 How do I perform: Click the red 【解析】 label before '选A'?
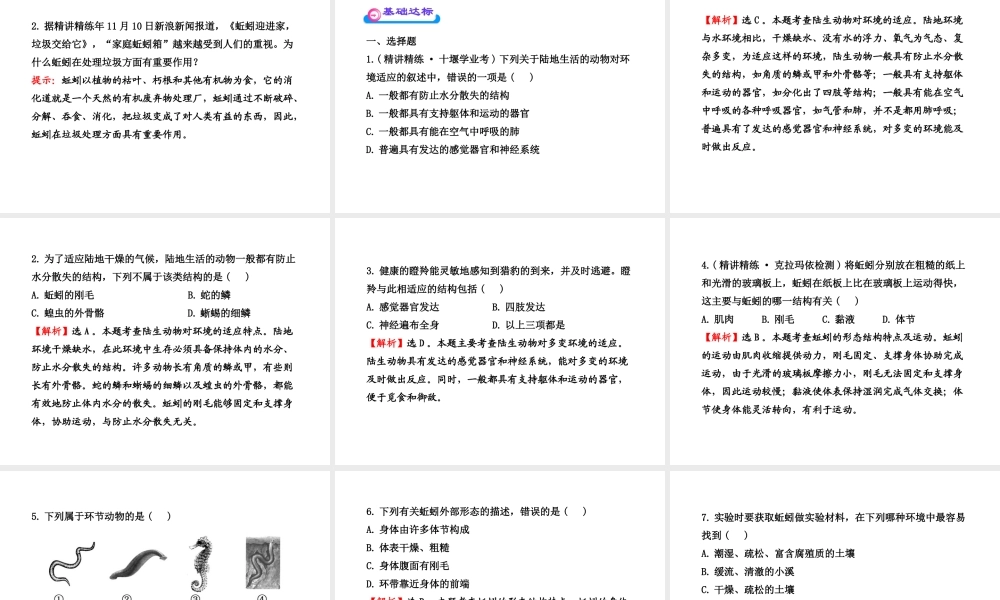[50, 331]
